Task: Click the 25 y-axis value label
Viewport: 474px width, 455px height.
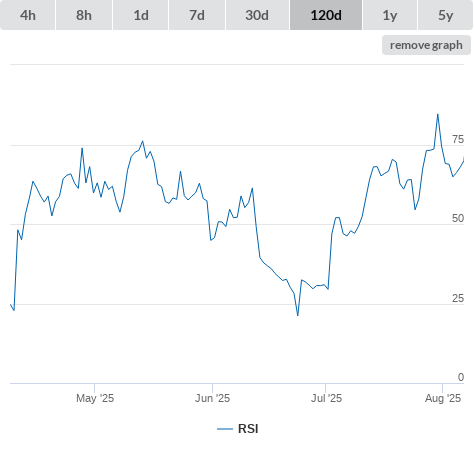Action: tap(458, 298)
